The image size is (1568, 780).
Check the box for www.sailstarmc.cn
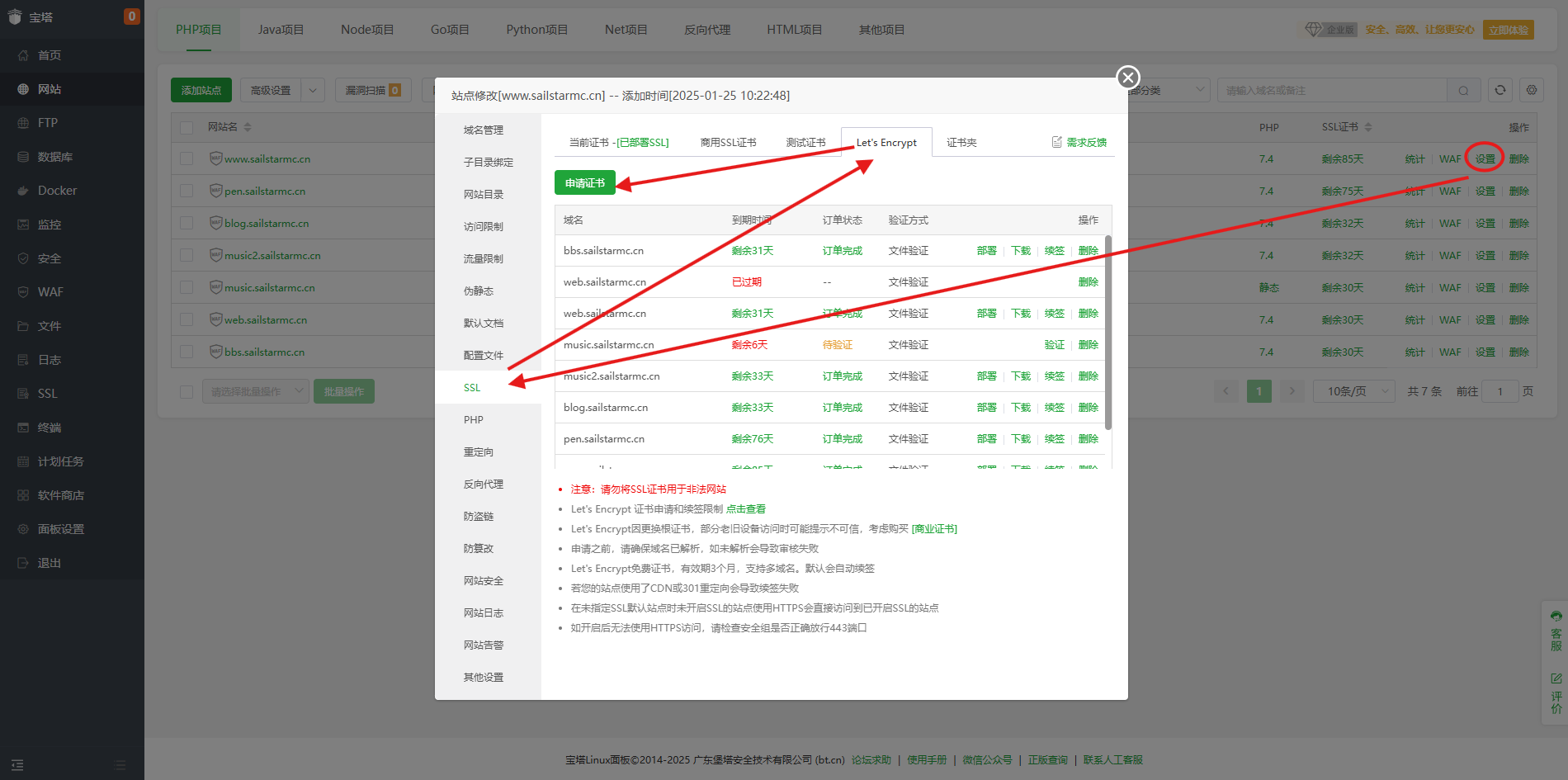(x=187, y=158)
